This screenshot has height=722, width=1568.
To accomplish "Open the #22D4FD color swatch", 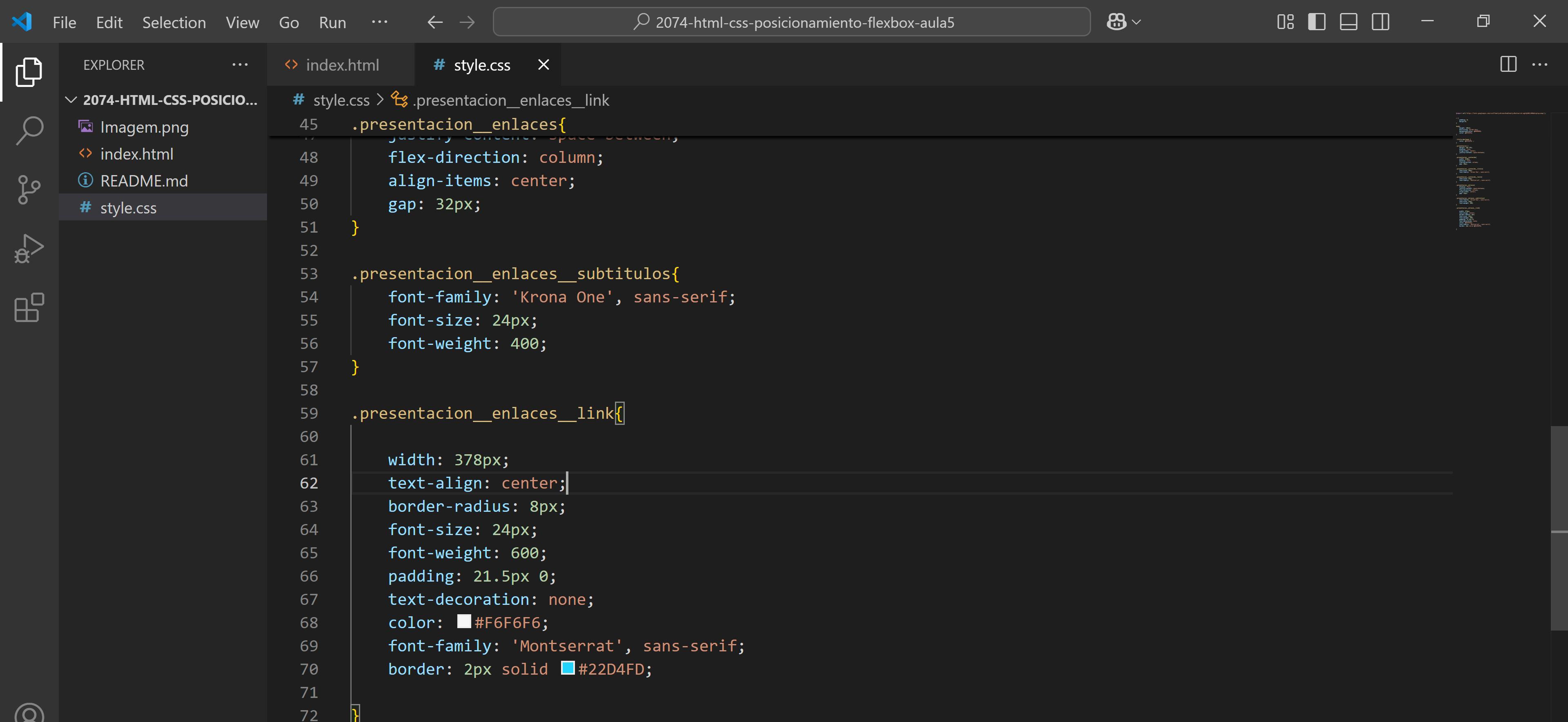I will pyautogui.click(x=567, y=668).
